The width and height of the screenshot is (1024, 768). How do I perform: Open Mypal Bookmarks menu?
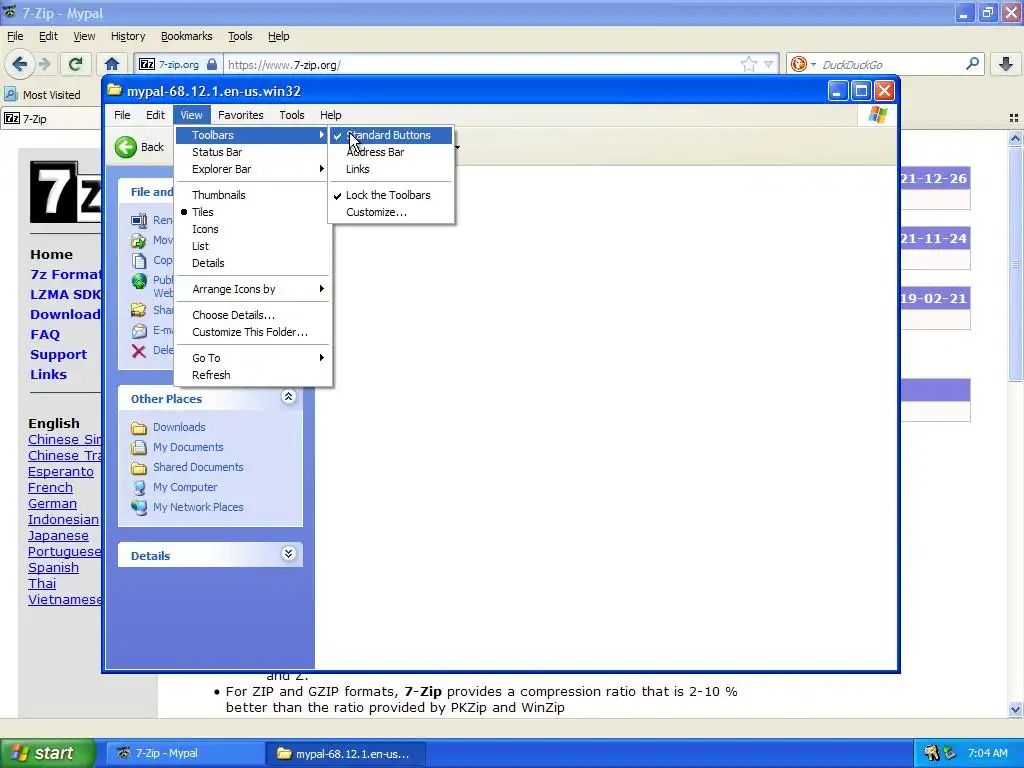[x=187, y=36]
